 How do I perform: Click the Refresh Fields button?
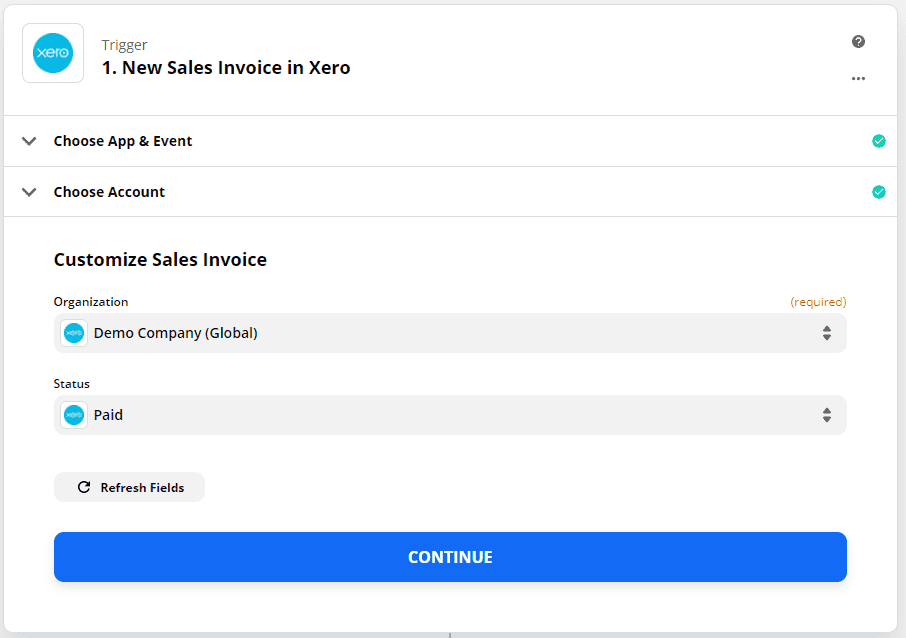pyautogui.click(x=129, y=487)
